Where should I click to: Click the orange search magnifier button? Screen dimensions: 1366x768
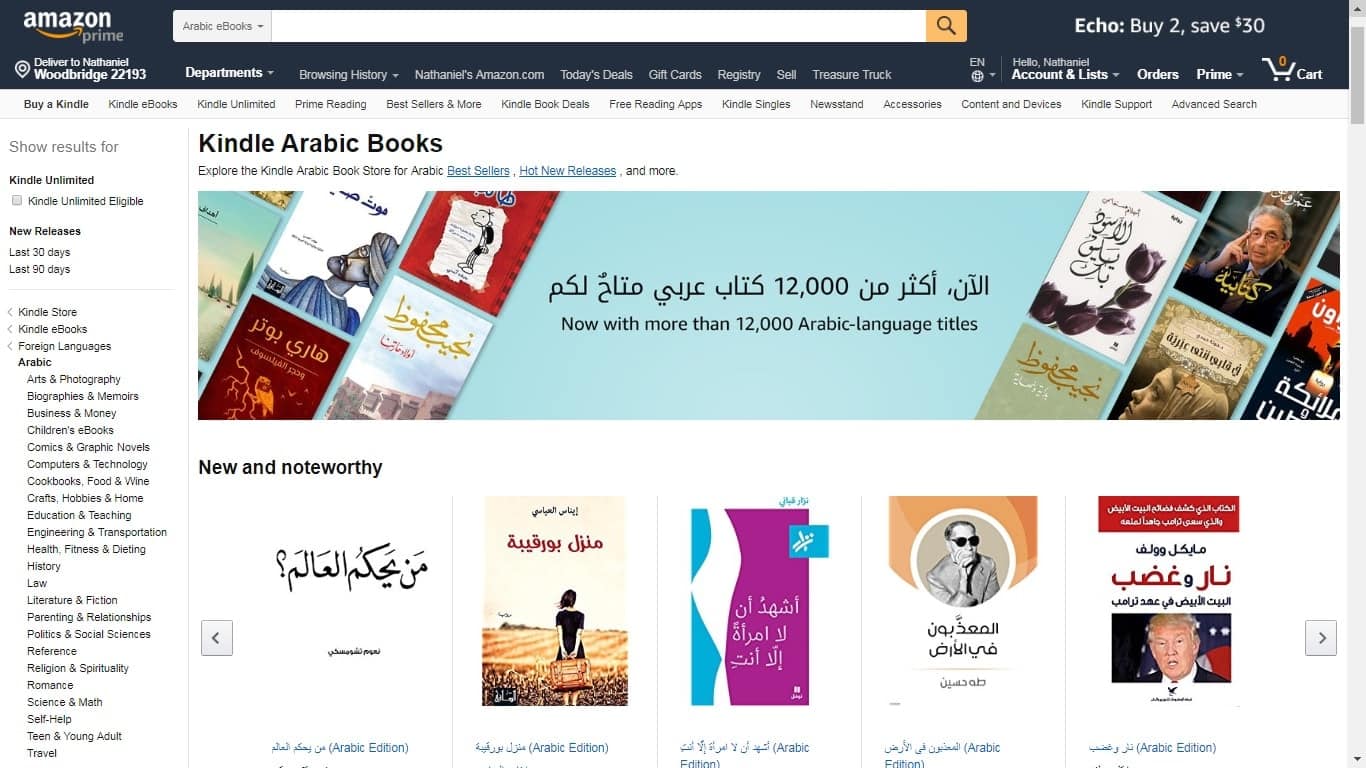coord(946,26)
